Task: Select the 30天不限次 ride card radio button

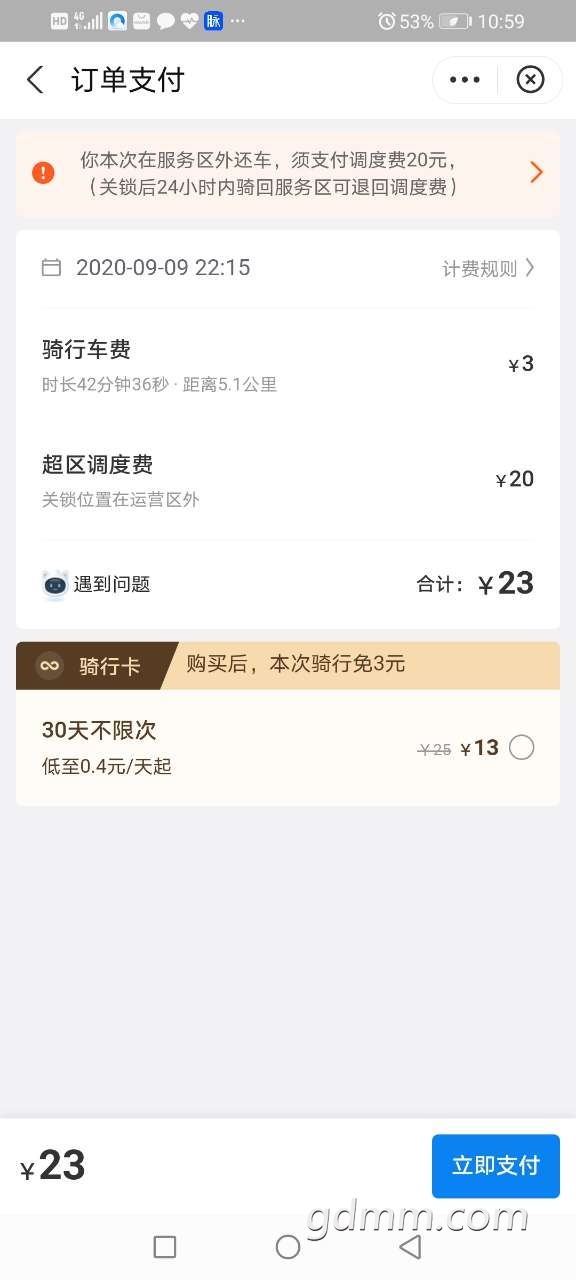Action: pyautogui.click(x=522, y=747)
